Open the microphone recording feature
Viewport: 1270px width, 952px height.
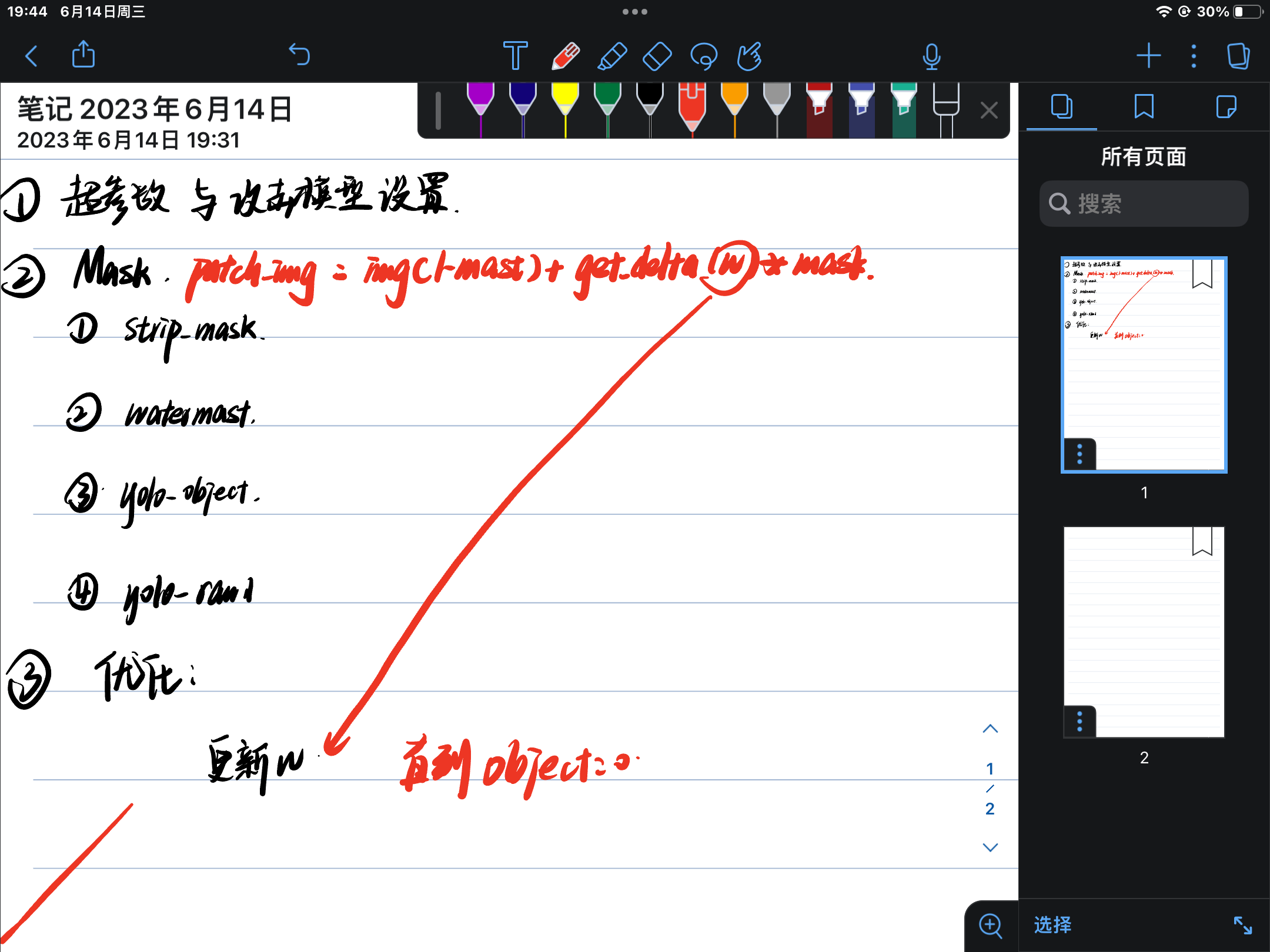click(933, 56)
